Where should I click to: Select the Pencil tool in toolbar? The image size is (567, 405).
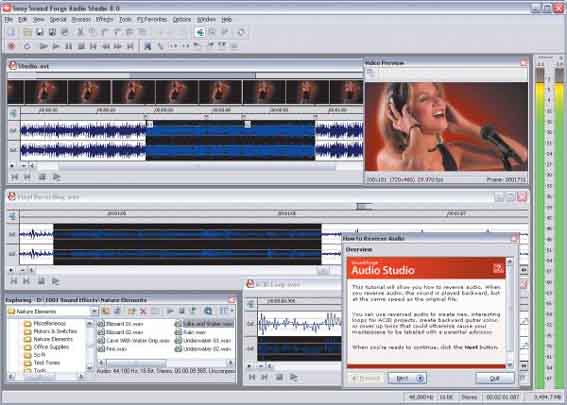(x=225, y=33)
